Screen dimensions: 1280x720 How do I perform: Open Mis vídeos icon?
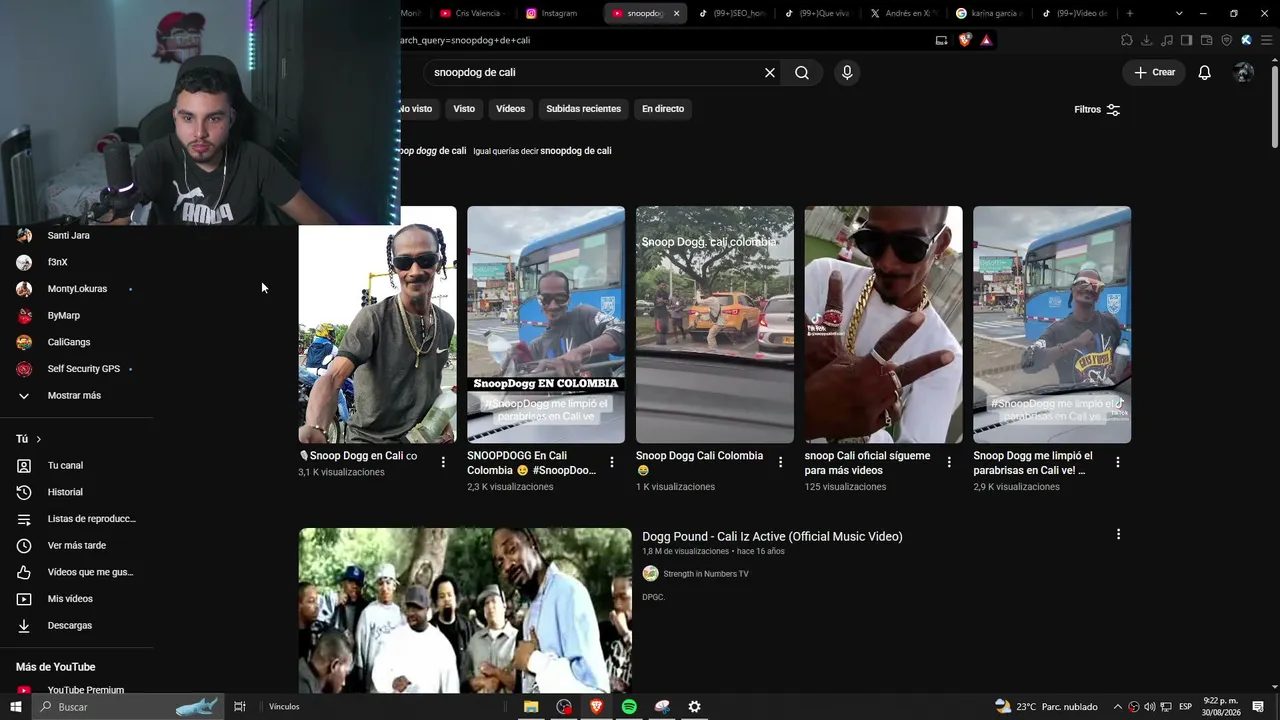[x=24, y=599]
